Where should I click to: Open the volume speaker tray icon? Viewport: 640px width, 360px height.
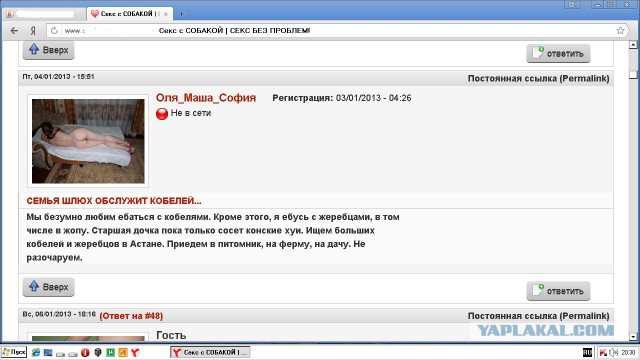pyautogui.click(x=613, y=353)
